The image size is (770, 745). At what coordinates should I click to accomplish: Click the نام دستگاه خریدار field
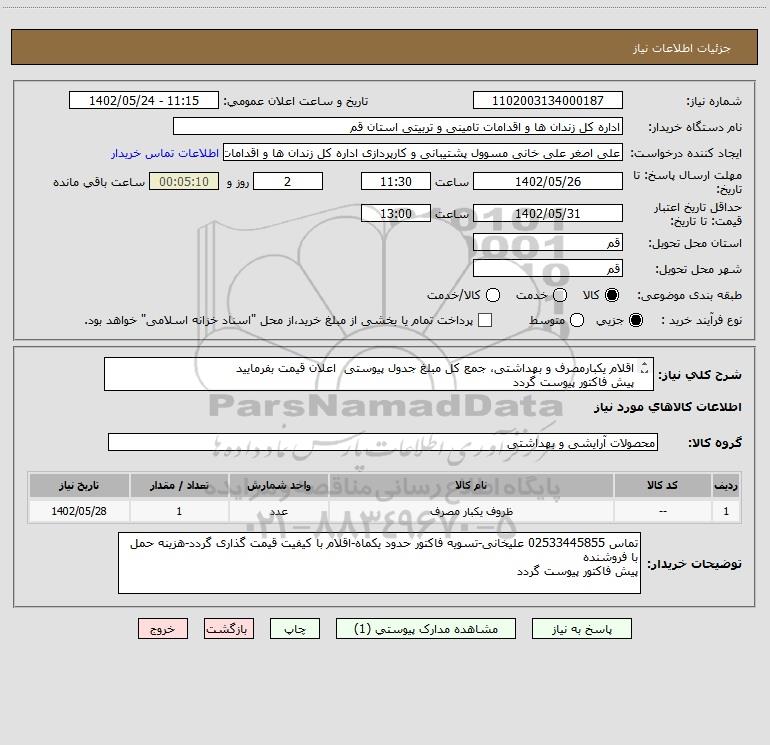(398, 127)
